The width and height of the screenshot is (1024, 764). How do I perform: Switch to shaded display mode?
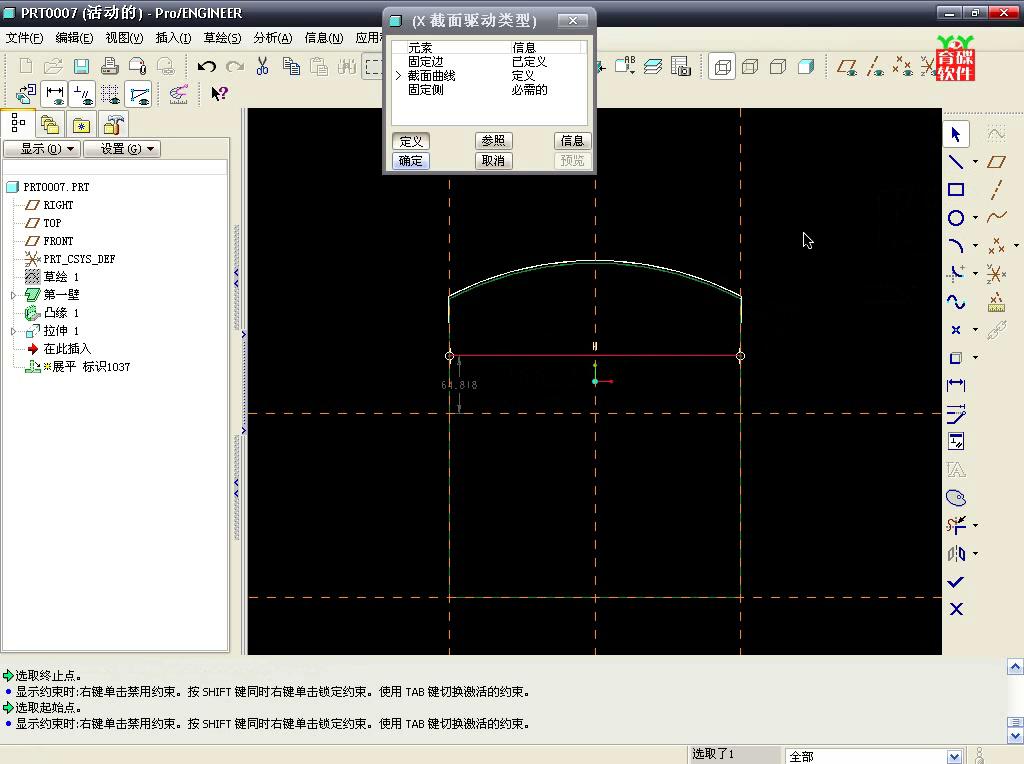tap(806, 66)
